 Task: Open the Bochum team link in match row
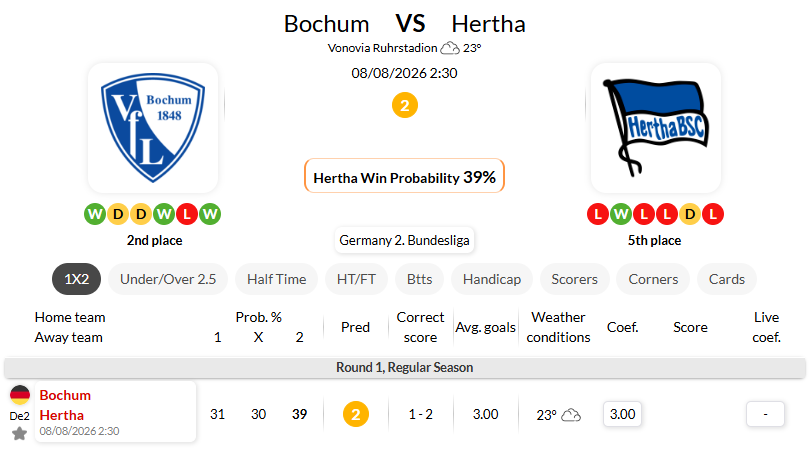pyautogui.click(x=65, y=395)
